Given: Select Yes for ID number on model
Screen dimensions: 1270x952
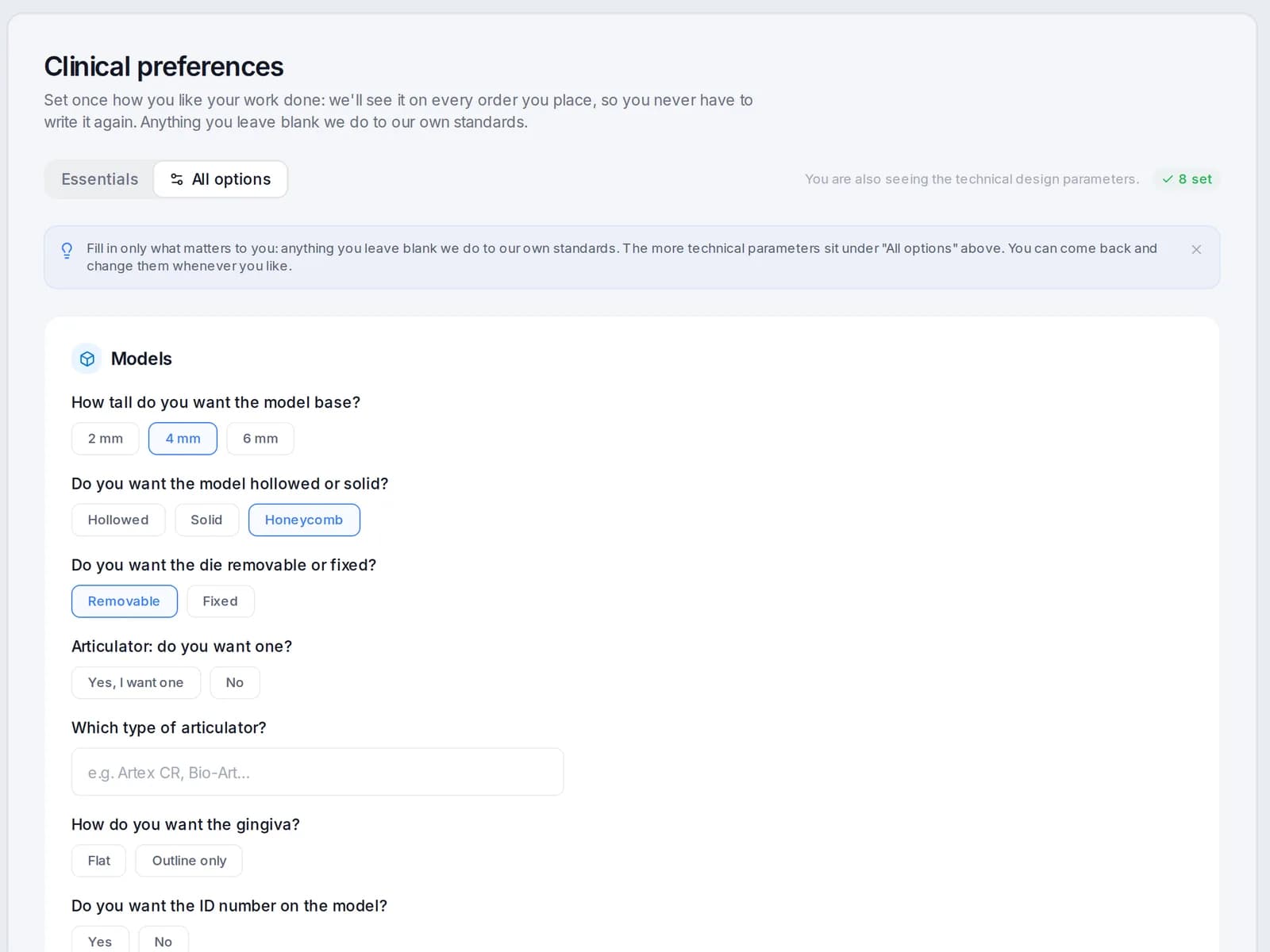Looking at the screenshot, I should pos(100,941).
